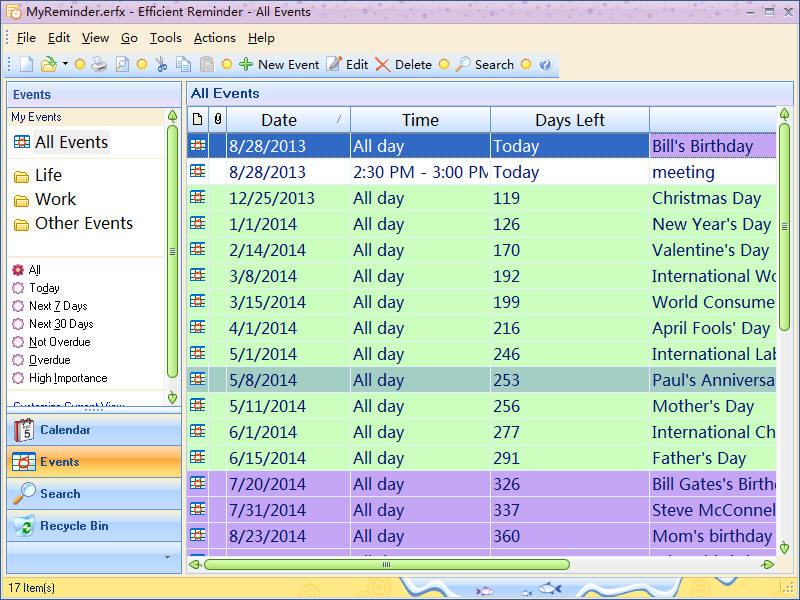Select the Today filter radio button

pyautogui.click(x=18, y=288)
